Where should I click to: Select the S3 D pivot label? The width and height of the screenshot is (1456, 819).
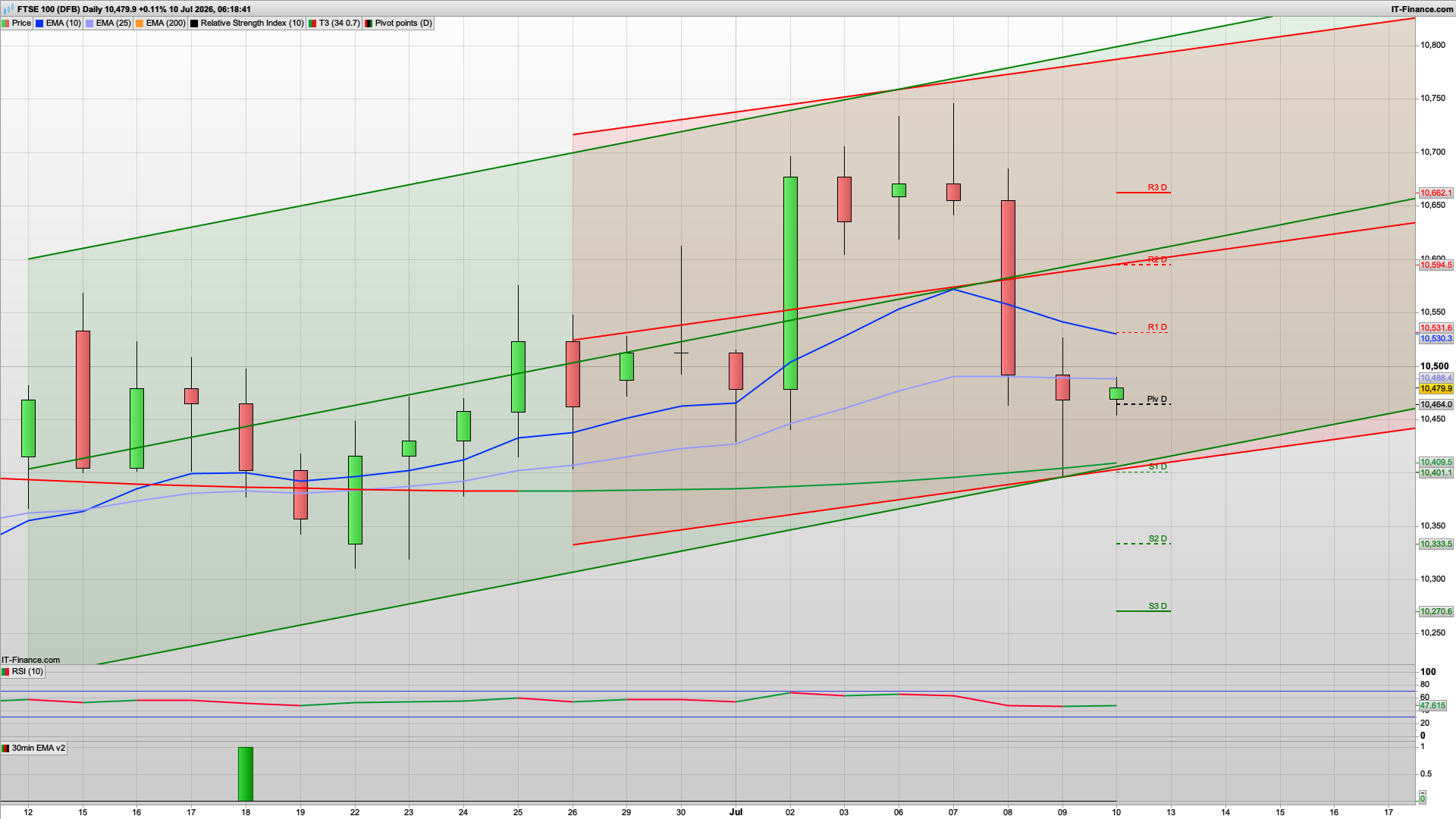pyautogui.click(x=1157, y=607)
